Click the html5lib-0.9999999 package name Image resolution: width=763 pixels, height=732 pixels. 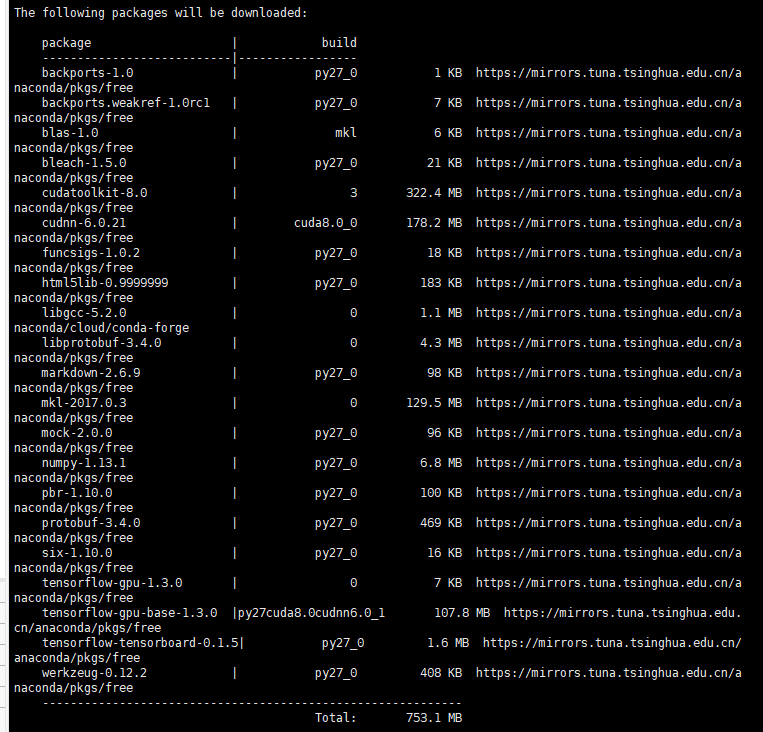105,283
